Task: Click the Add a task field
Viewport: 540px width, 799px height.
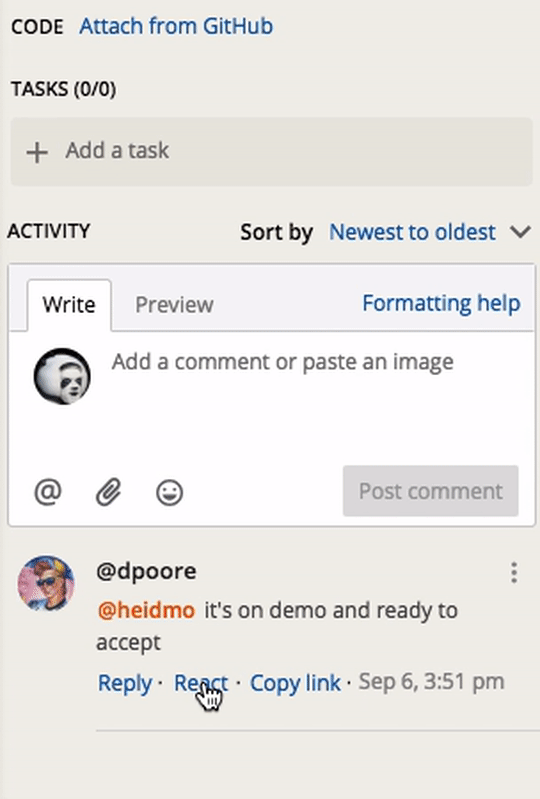Action: tap(272, 151)
